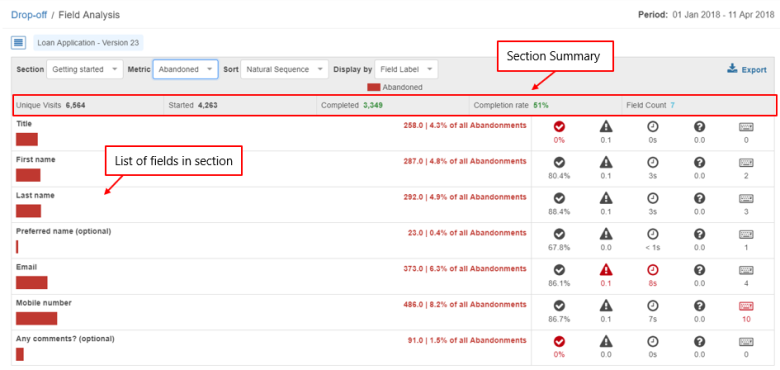Image resolution: width=780 pixels, height=370 pixels.
Task: Click the red abandonment bar for Email
Action: [x=31, y=282]
